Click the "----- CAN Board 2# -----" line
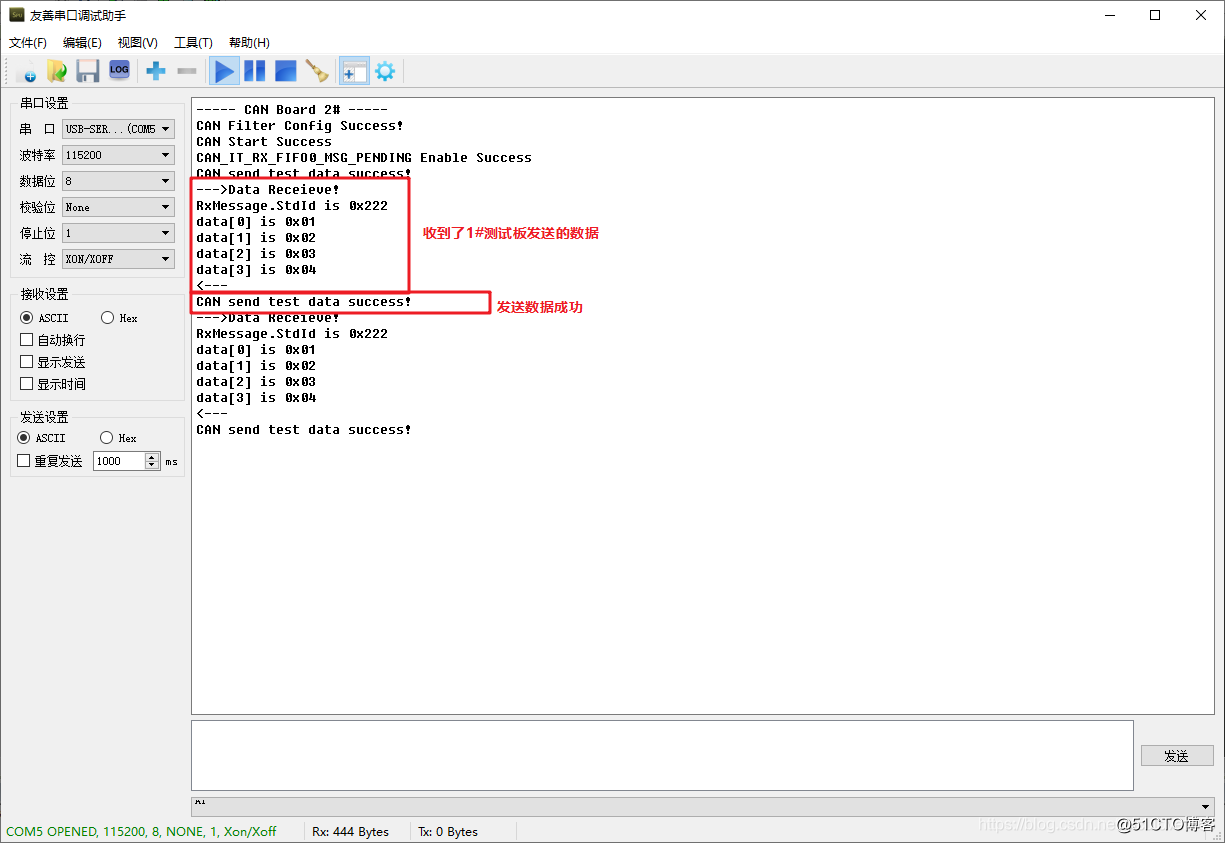The image size is (1225, 843). pyautogui.click(x=292, y=110)
